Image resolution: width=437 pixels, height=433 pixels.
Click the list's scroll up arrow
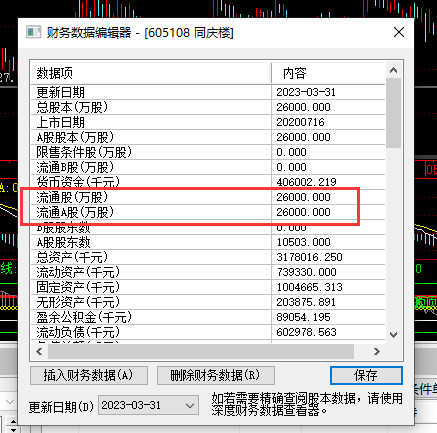coord(393,70)
